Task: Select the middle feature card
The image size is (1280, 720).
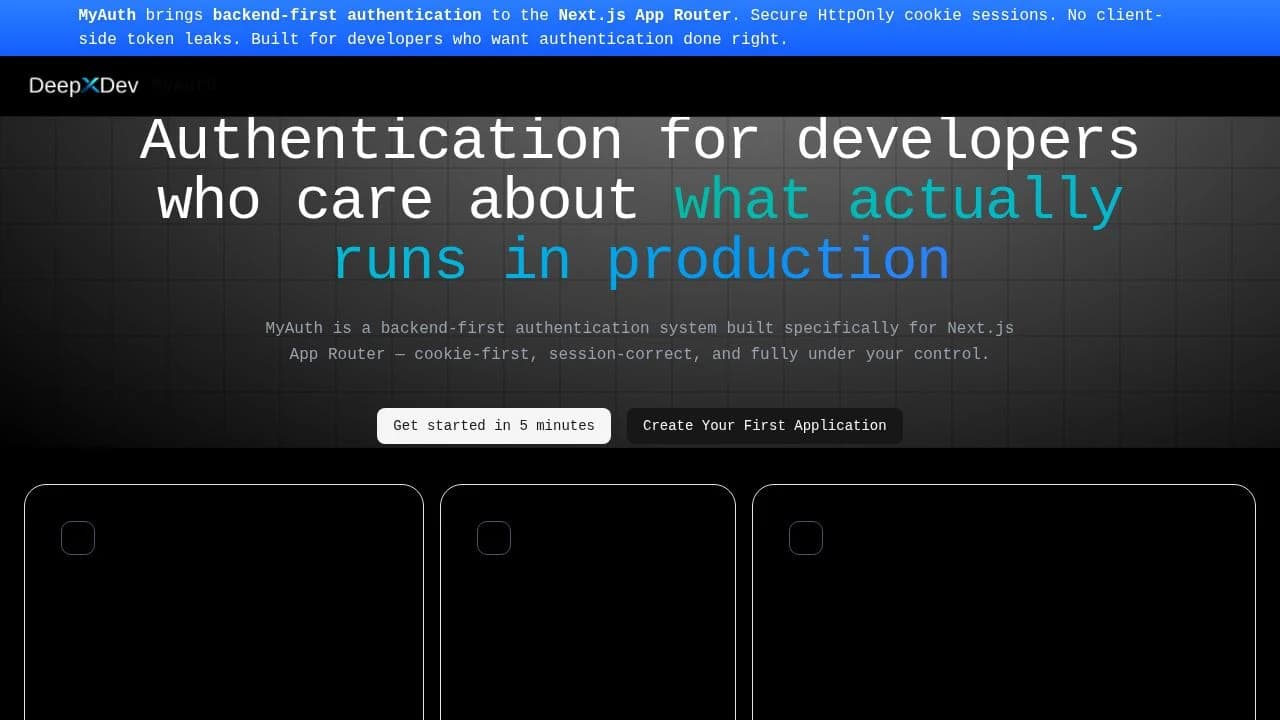Action: coord(588,600)
